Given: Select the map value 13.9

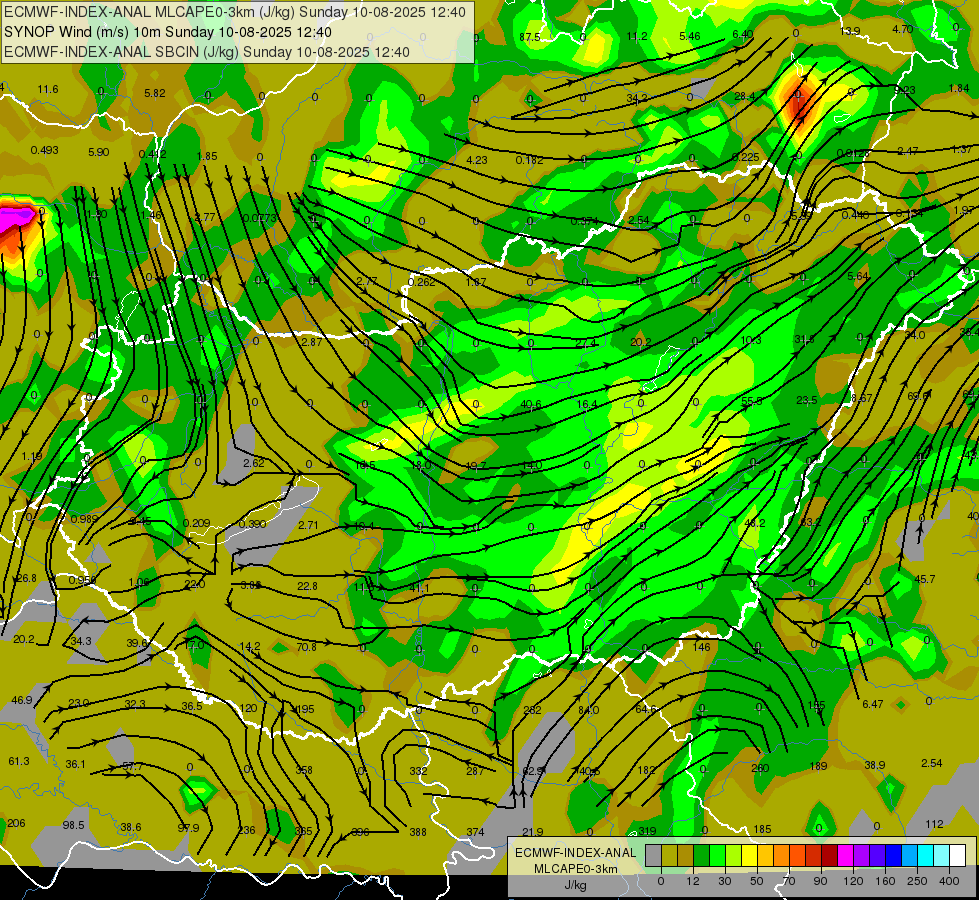Looking at the screenshot, I should [850, 31].
